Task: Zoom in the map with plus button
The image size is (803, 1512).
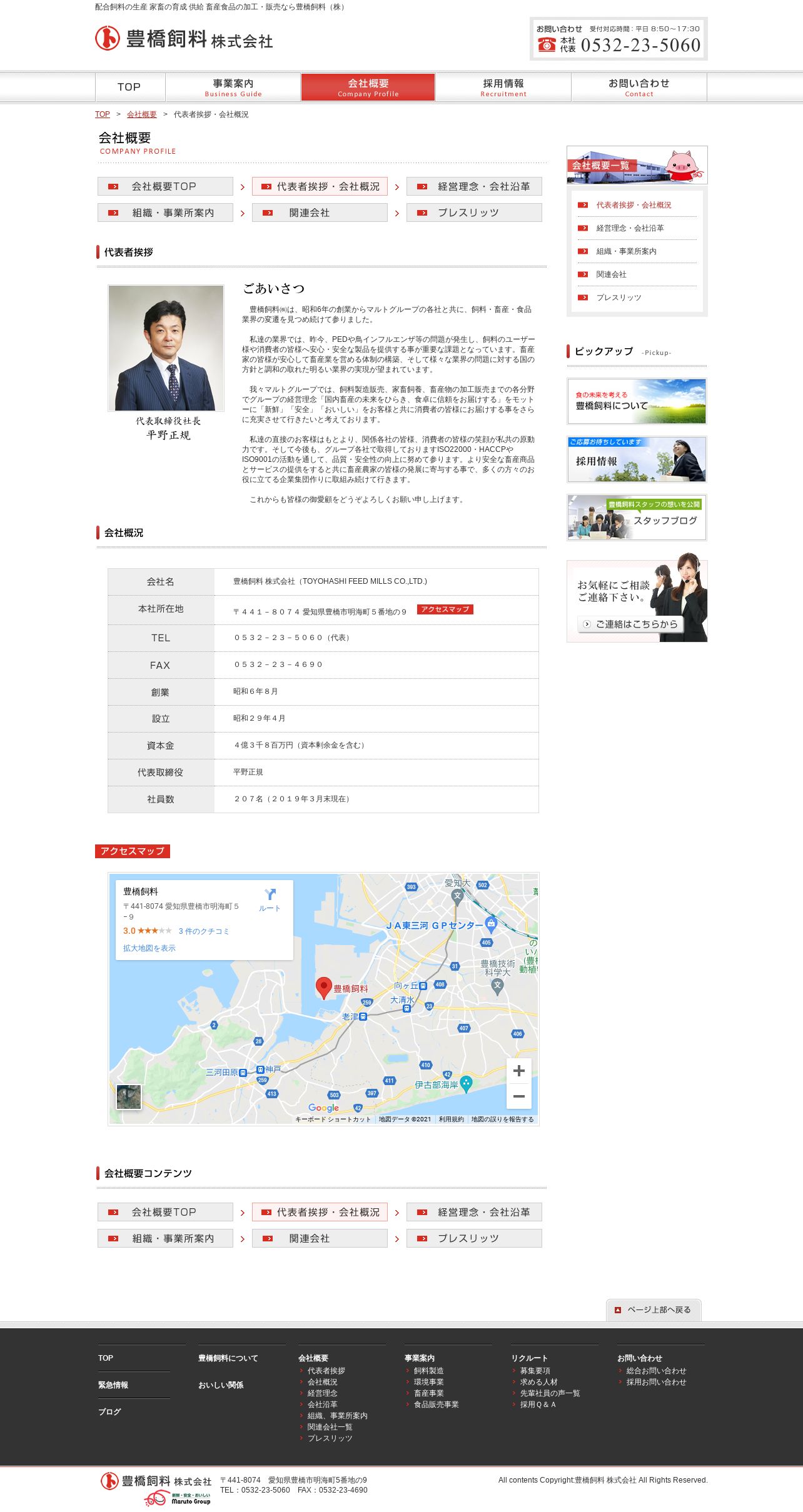Action: pyautogui.click(x=518, y=1071)
